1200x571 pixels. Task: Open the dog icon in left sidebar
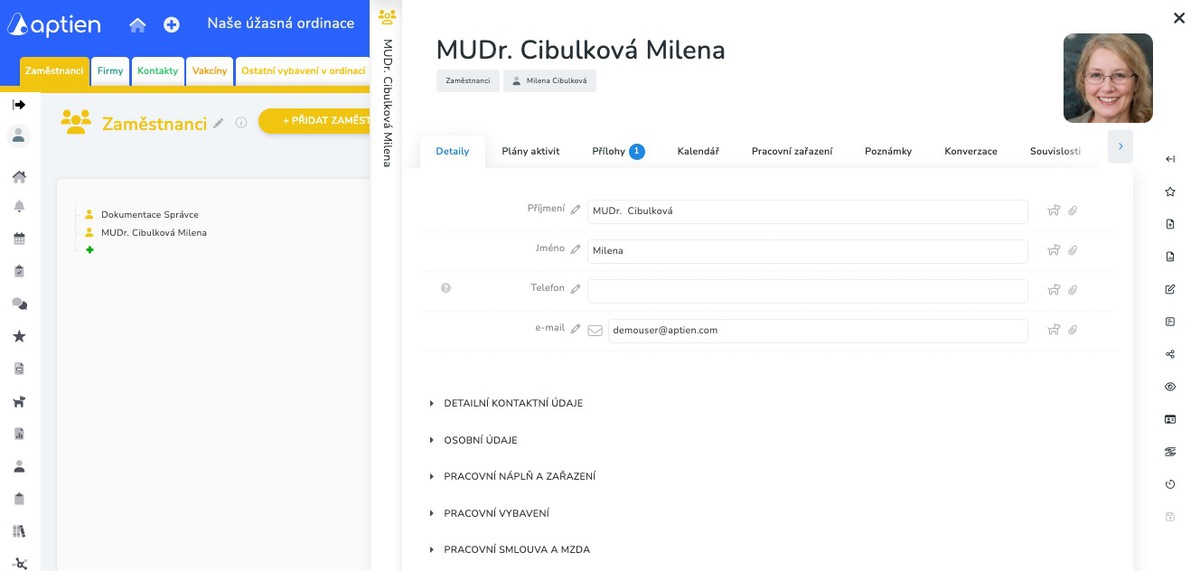coord(19,401)
